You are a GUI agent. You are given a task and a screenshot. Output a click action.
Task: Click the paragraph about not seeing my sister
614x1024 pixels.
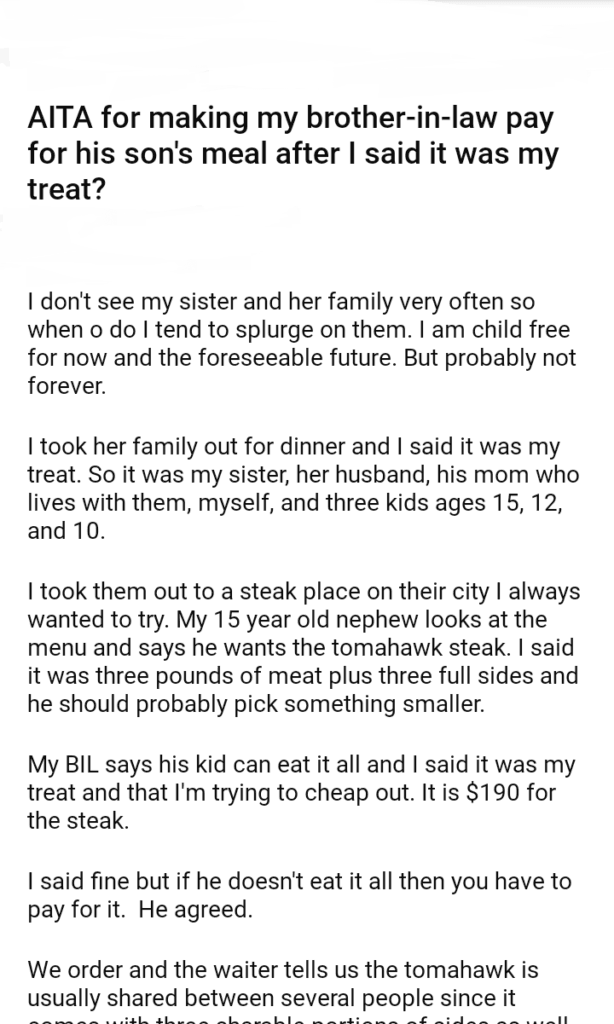coord(302,343)
